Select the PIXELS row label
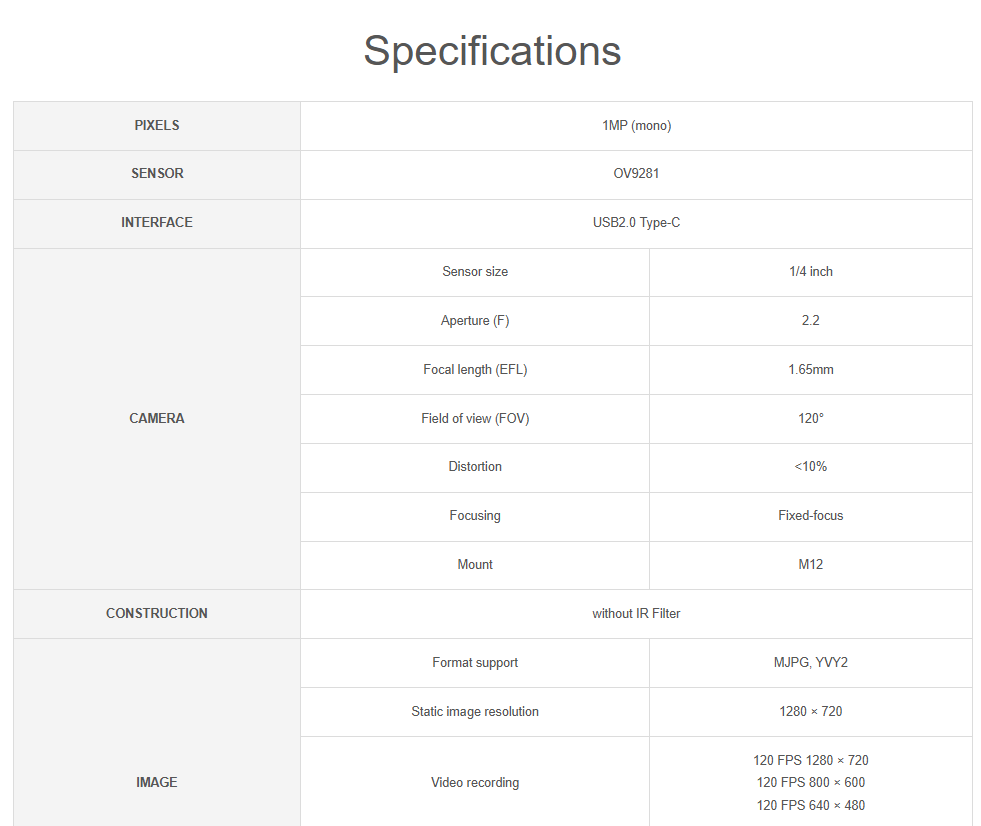 tap(157, 125)
